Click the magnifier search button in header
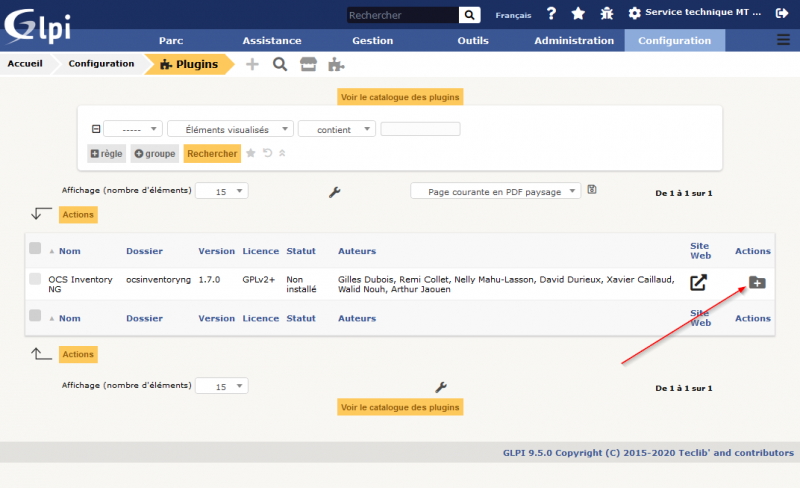800x488 pixels. [470, 15]
